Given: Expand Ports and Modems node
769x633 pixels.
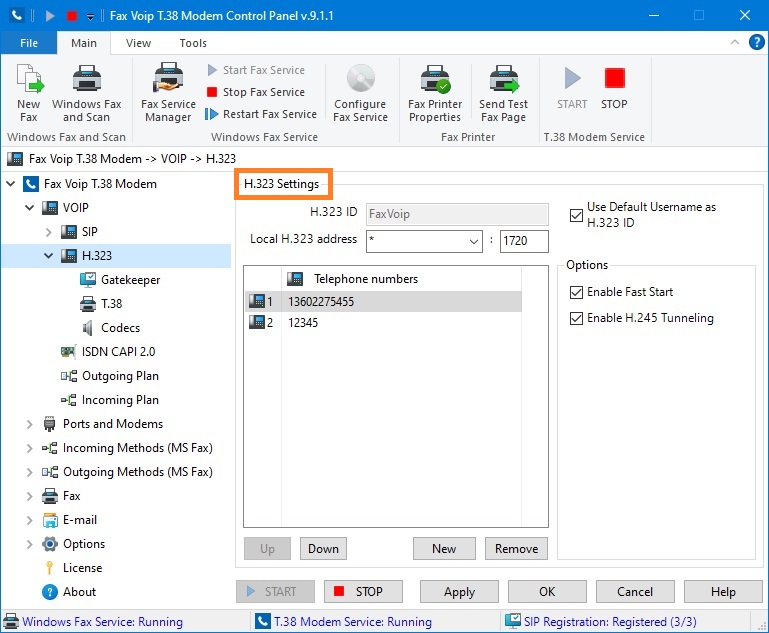Looking at the screenshot, I should pyautogui.click(x=30, y=424).
